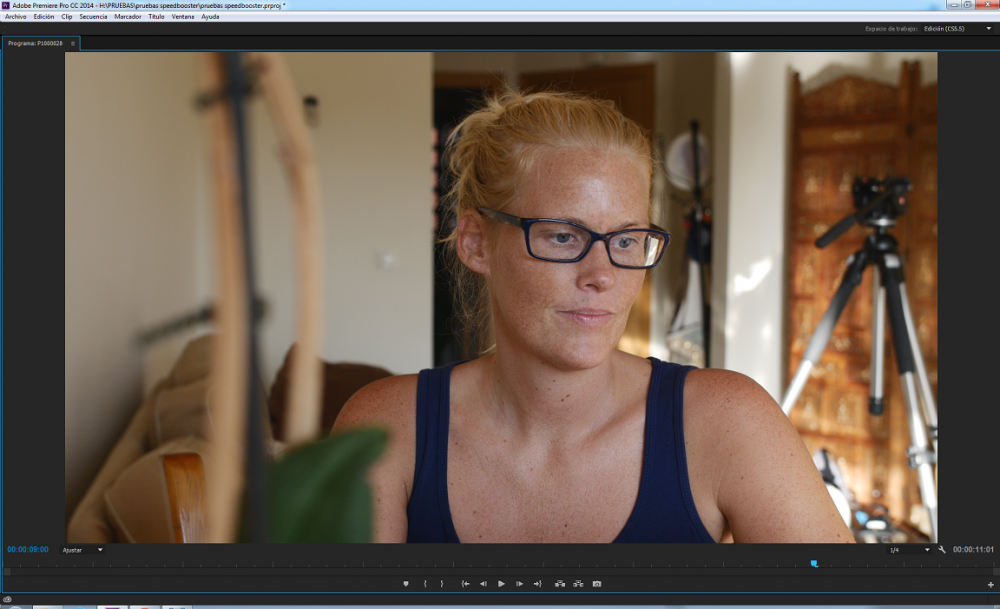Viewport: 1000px width, 609px height.
Task: Go to Out point button
Action: coord(537,583)
